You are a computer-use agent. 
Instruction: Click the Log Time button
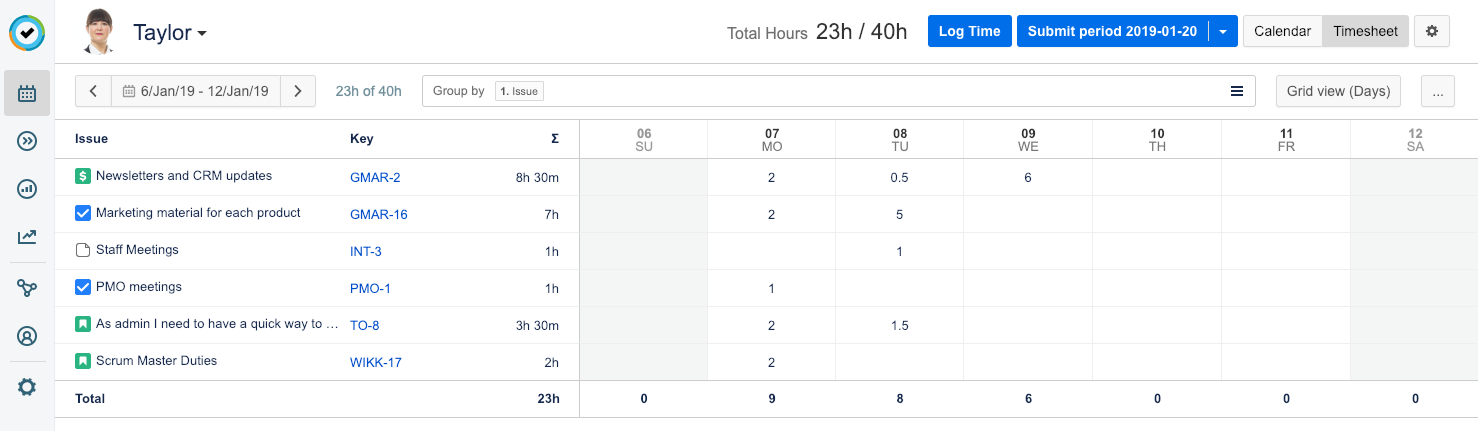969,31
